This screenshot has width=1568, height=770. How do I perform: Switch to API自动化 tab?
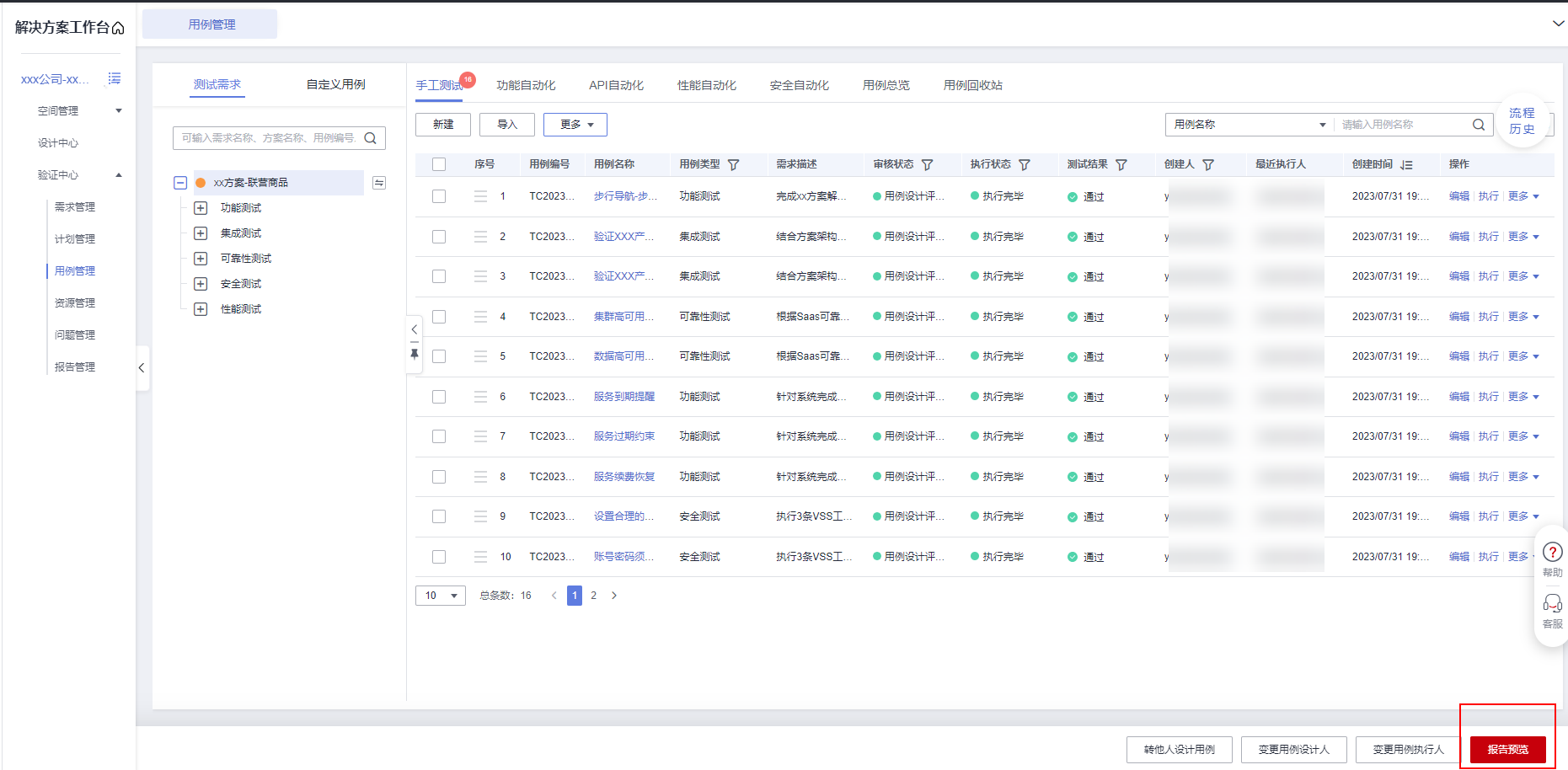(x=616, y=85)
